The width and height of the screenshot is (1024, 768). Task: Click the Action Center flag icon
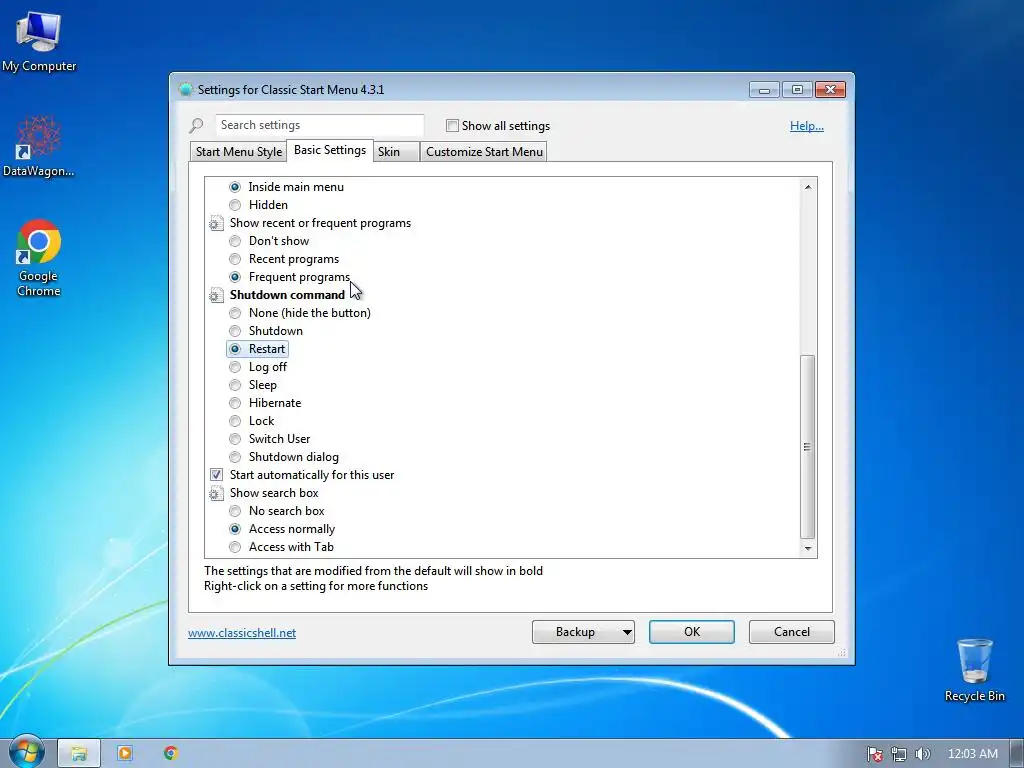click(874, 754)
